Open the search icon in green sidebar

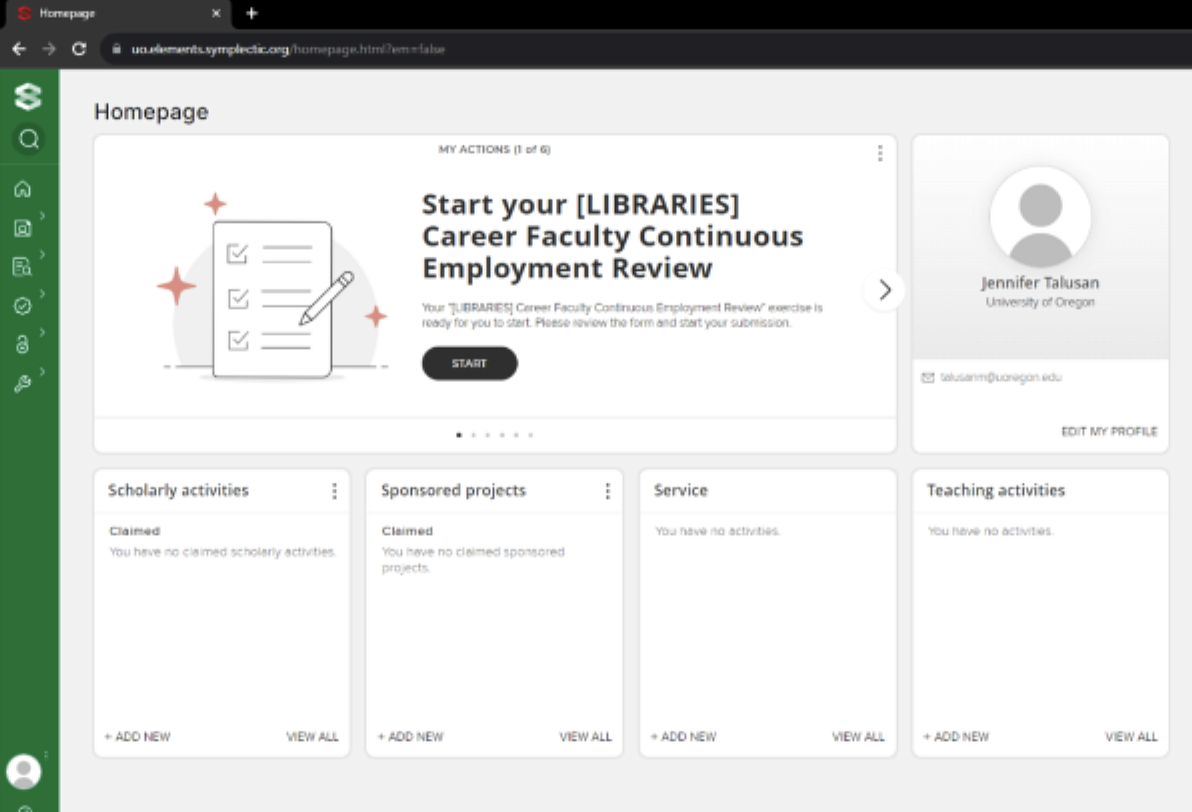pos(28,139)
